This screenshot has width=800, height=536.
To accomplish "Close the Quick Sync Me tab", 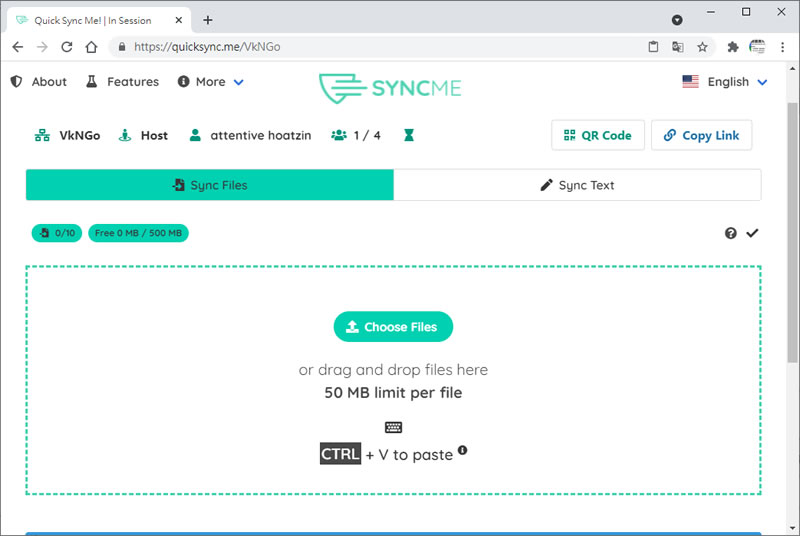I will click(179, 20).
